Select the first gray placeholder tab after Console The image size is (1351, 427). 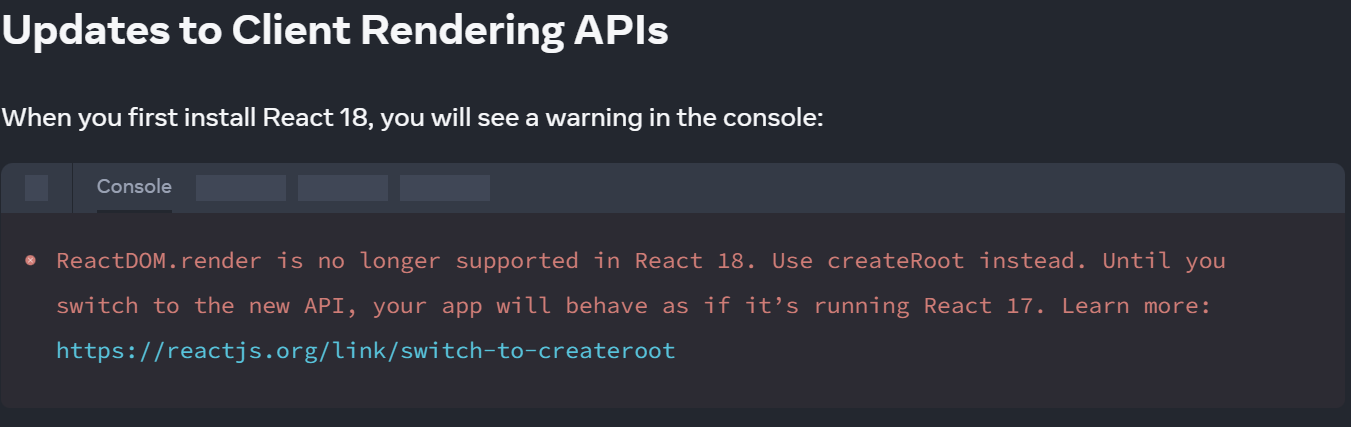(241, 188)
